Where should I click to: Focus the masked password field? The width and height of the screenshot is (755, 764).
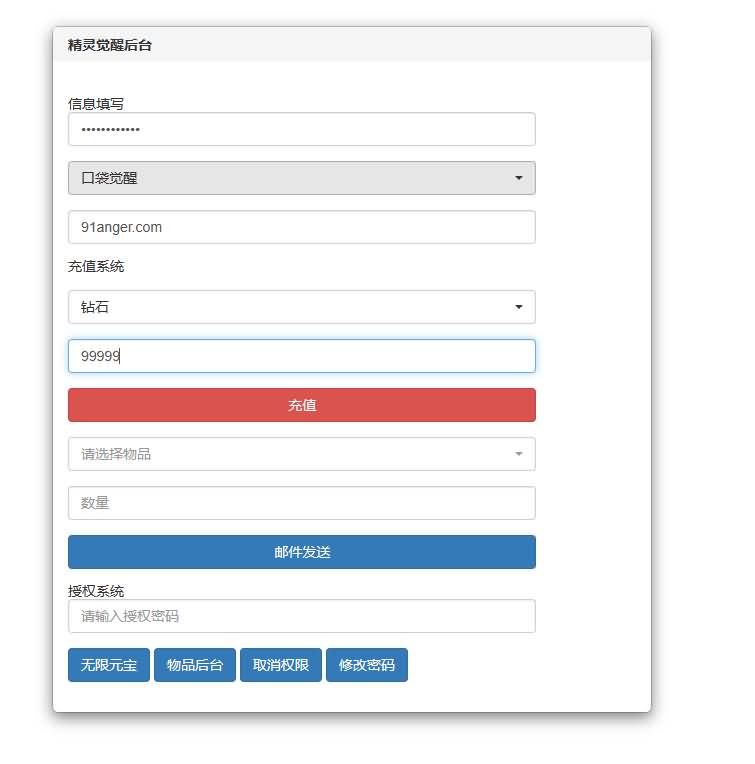click(x=301, y=129)
